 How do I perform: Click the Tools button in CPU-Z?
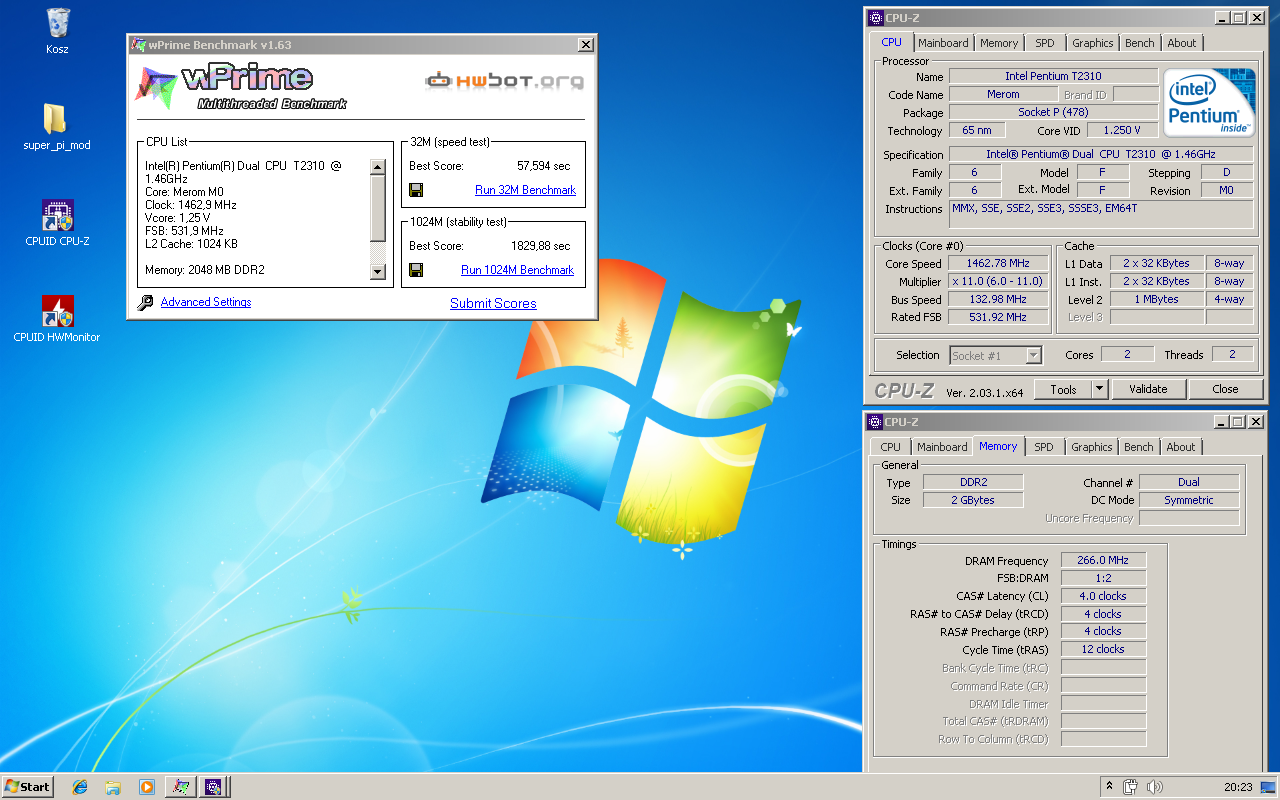pyautogui.click(x=1063, y=389)
